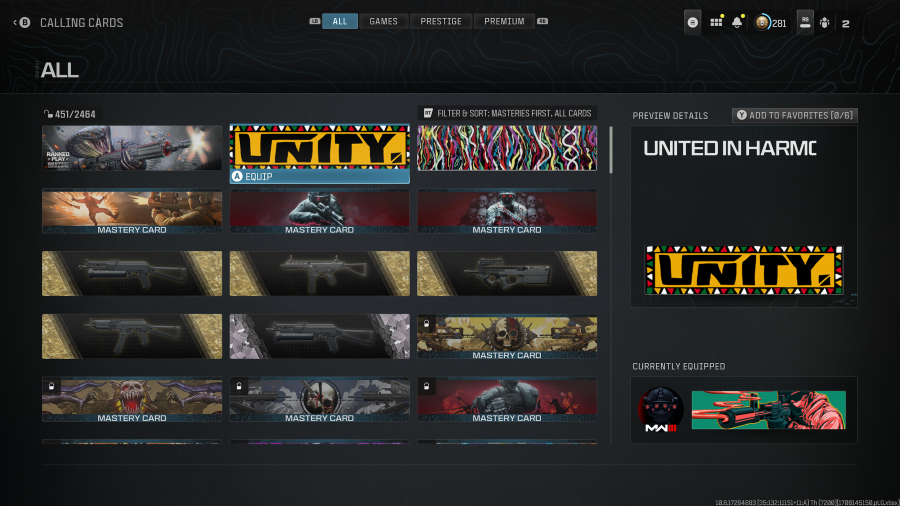
Task: Select the gold SMG card in row four
Action: (x=132, y=336)
